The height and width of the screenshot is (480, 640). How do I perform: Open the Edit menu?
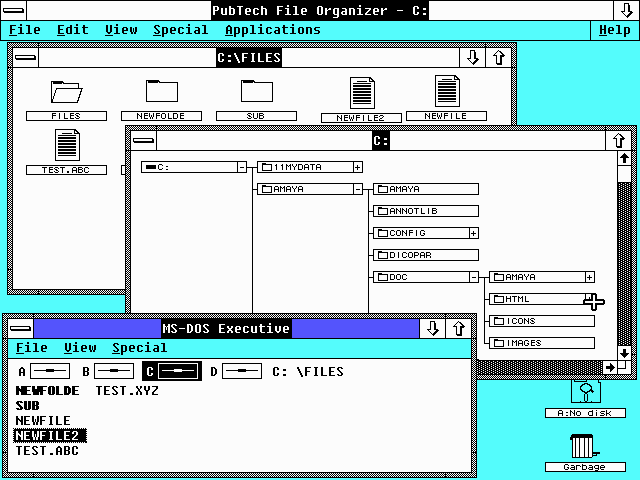[x=73, y=30]
